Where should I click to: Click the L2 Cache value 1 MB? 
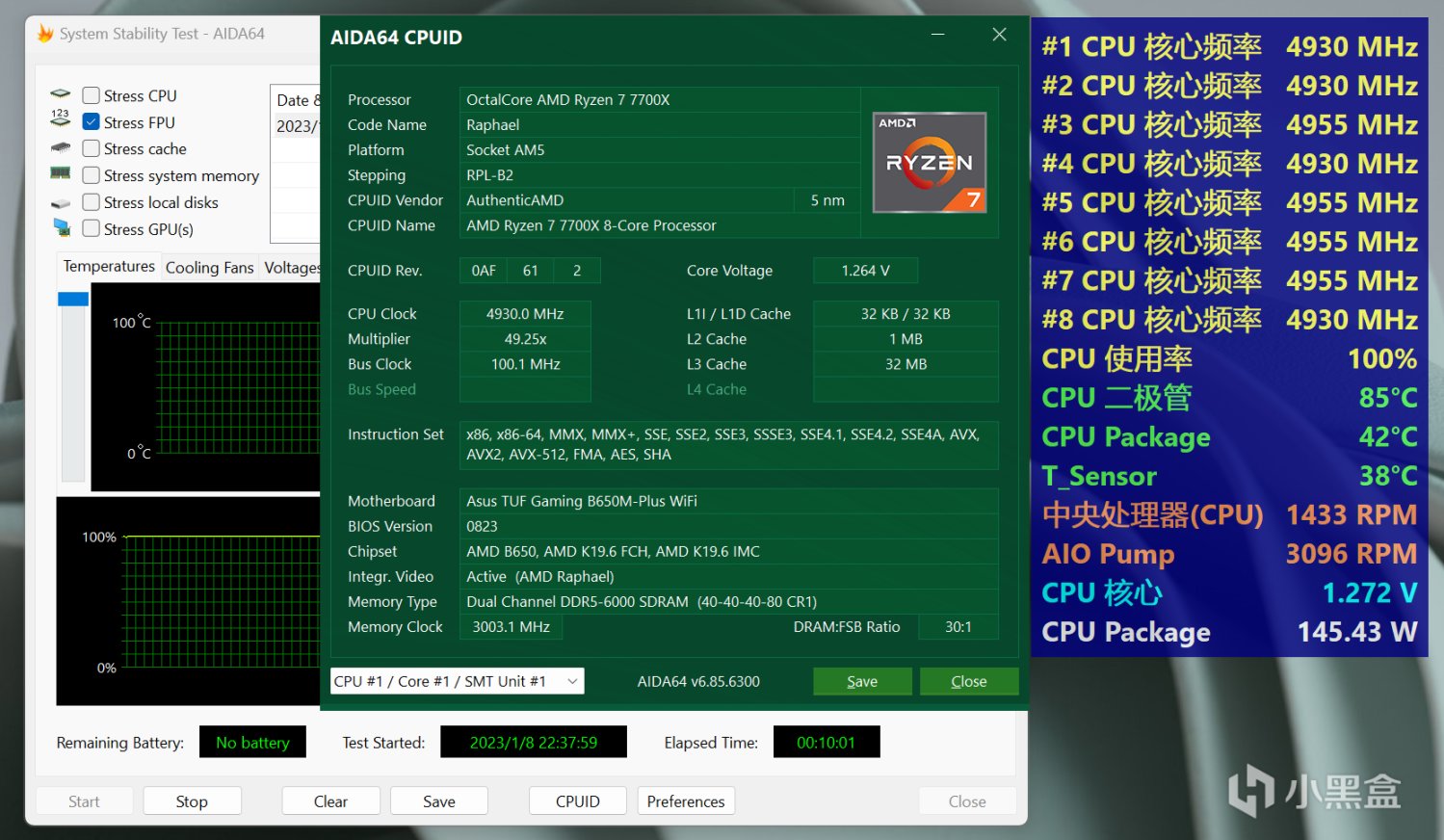(906, 338)
